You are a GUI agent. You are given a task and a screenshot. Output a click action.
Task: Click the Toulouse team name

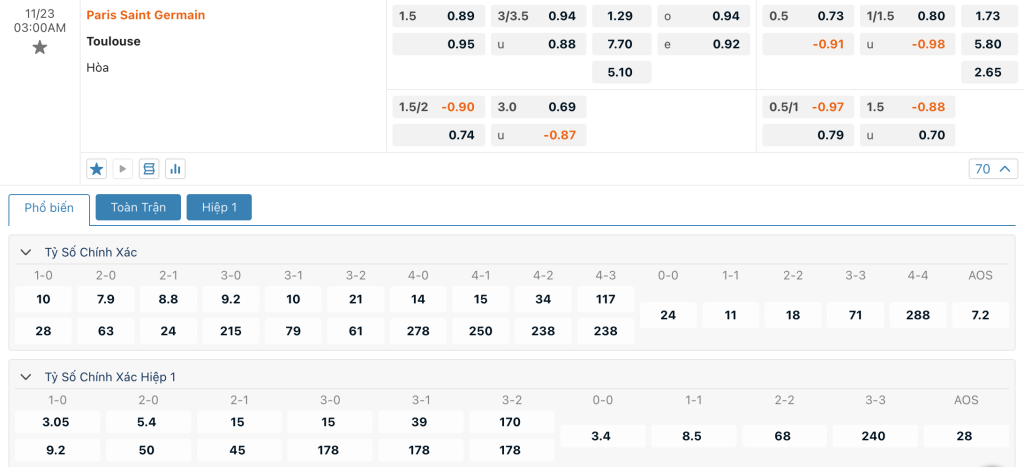(113, 42)
